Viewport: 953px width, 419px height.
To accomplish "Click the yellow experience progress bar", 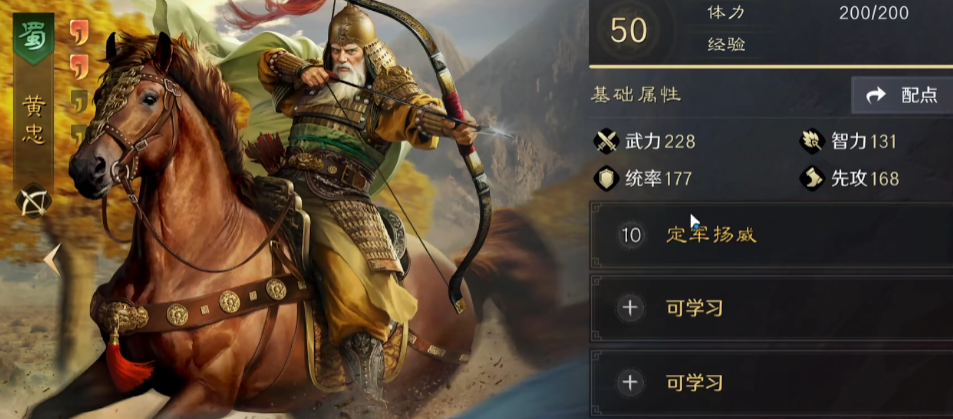I will coord(771,66).
